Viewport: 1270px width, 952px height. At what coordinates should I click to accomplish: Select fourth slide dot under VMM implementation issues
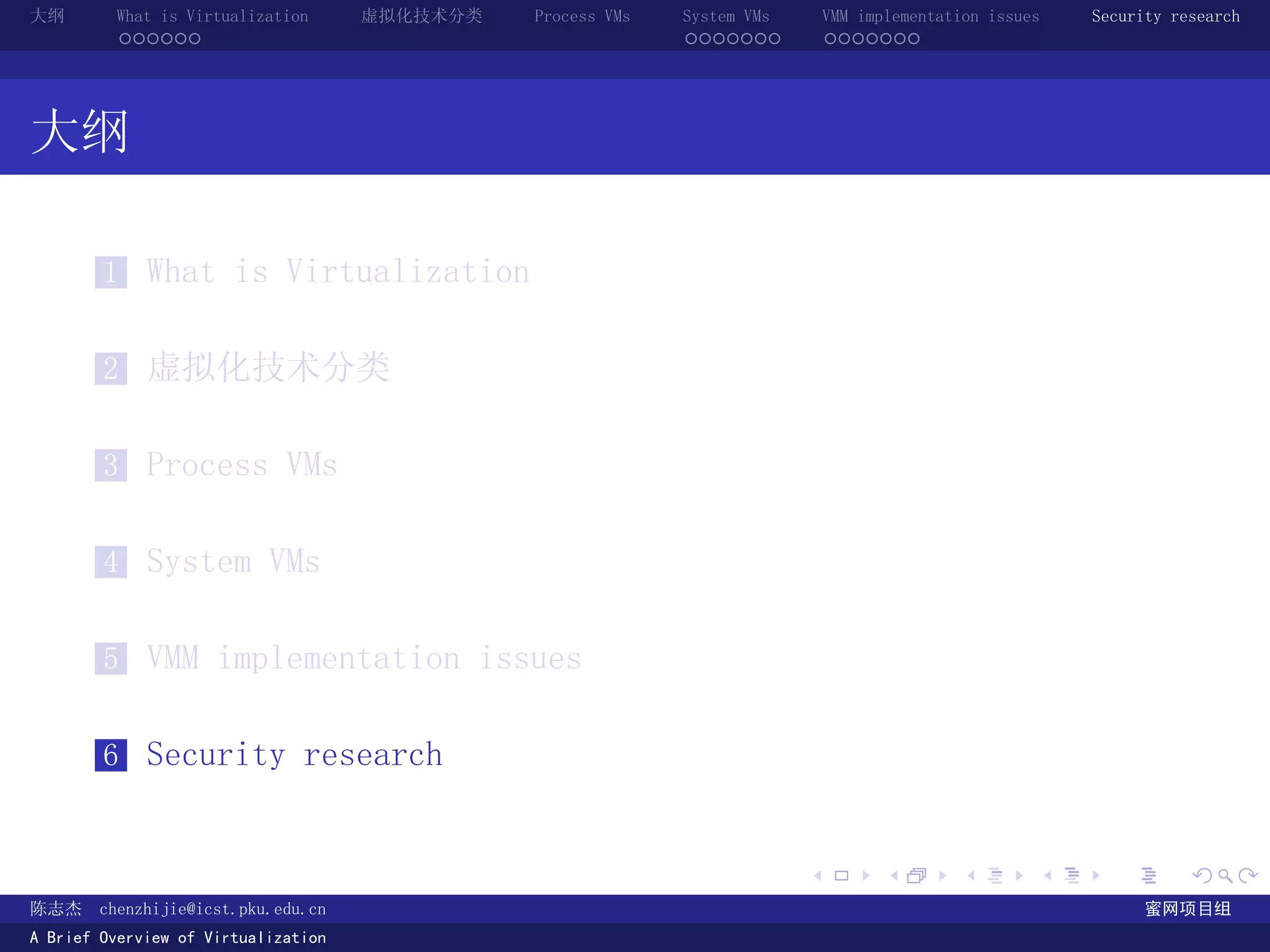[872, 38]
